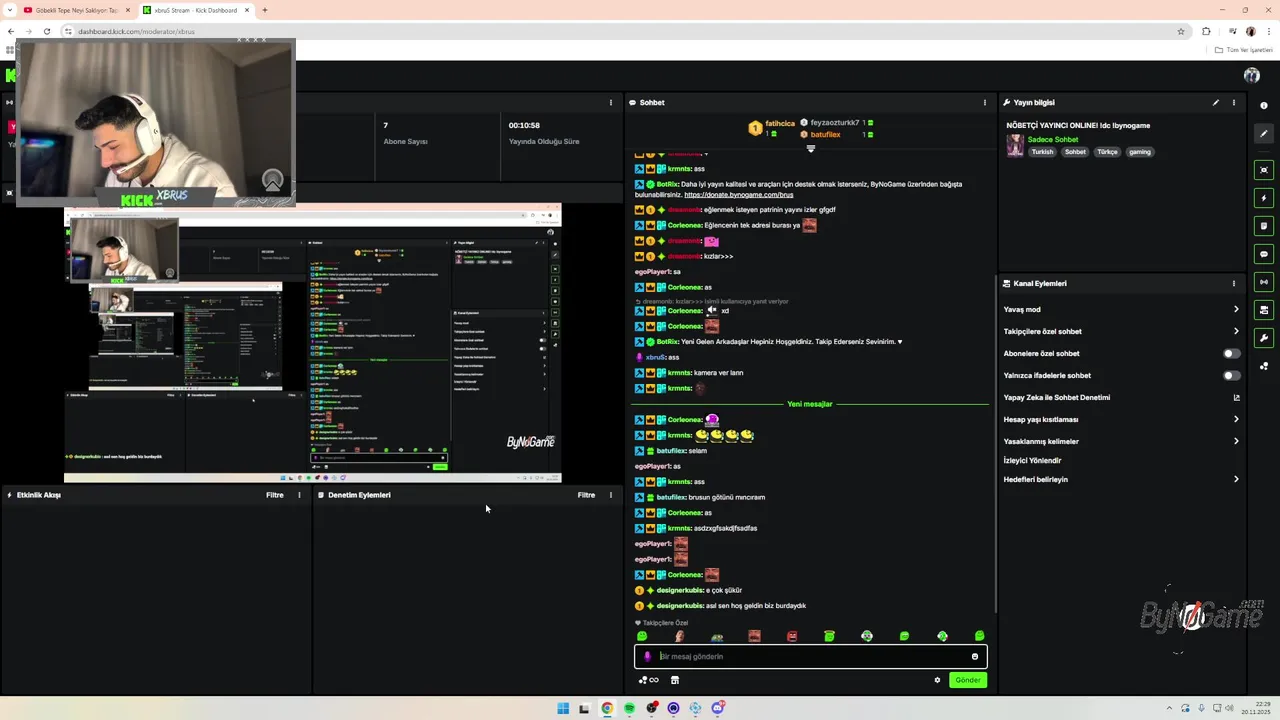Click the broadcast signal sidebar icon
The image size is (1280, 720).
click(x=1264, y=282)
